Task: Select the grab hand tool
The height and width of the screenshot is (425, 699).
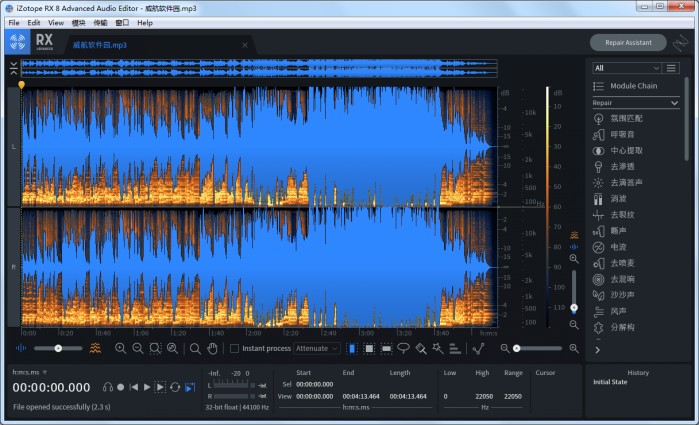Action: 212,348
